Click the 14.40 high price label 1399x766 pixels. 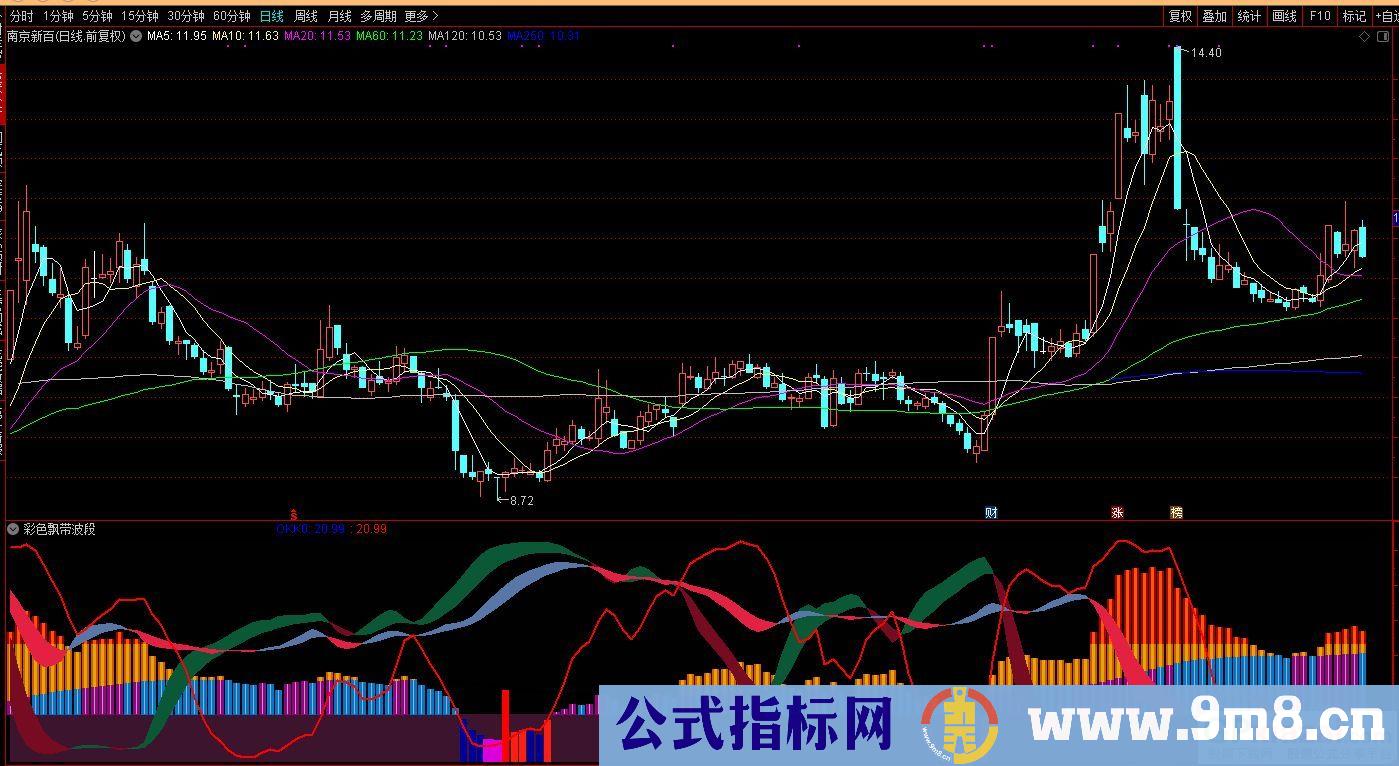(1206, 53)
